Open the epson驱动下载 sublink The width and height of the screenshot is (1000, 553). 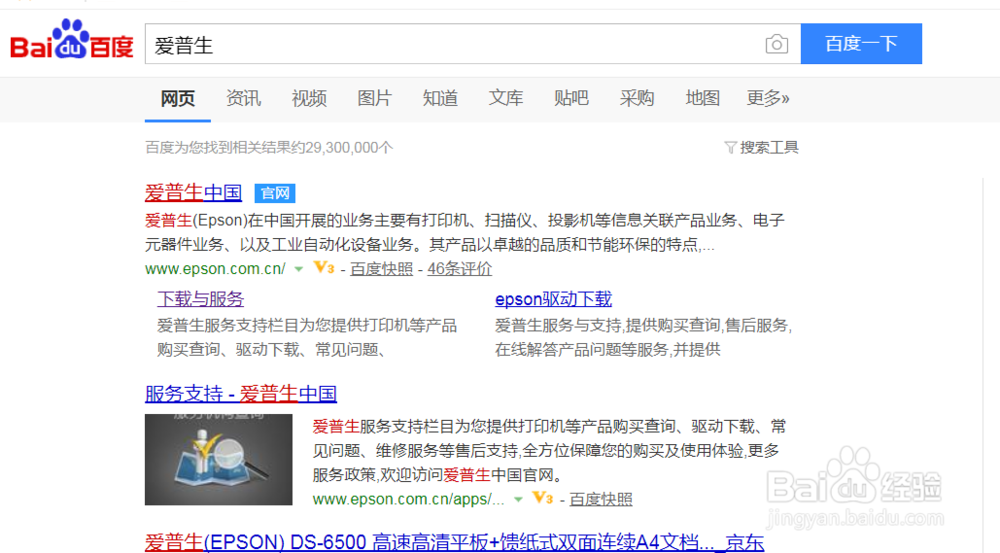[553, 299]
